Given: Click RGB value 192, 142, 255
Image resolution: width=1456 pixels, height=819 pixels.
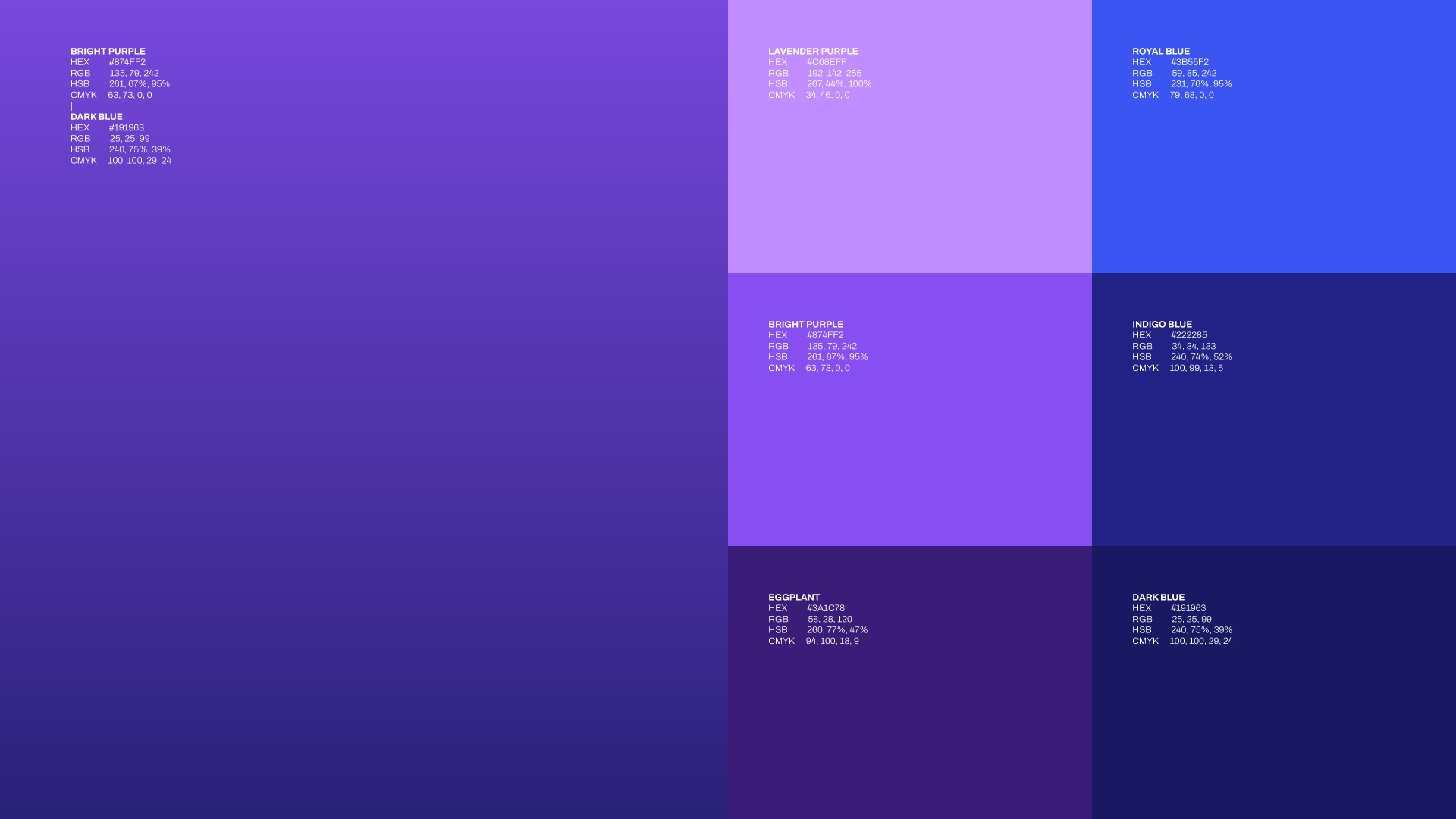Looking at the screenshot, I should (x=834, y=74).
